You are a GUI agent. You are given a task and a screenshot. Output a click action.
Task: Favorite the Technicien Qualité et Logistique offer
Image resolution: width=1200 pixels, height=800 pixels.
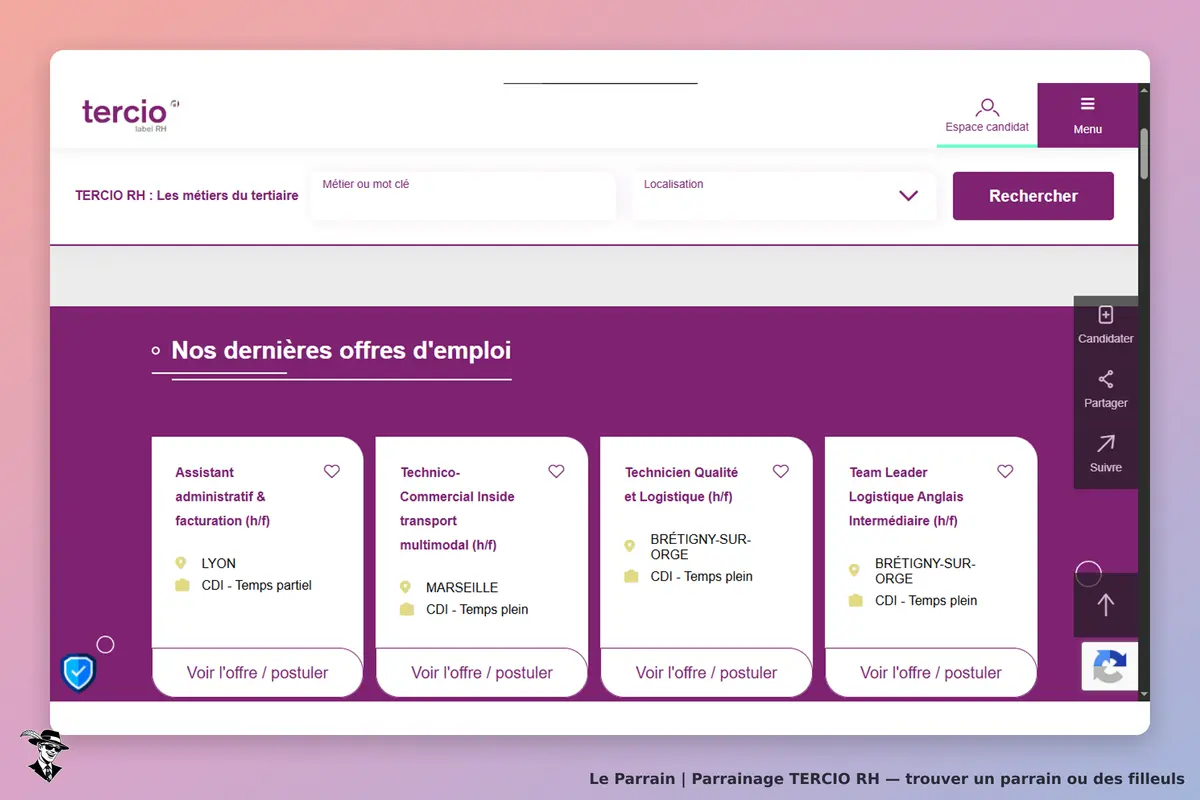pyautogui.click(x=781, y=472)
